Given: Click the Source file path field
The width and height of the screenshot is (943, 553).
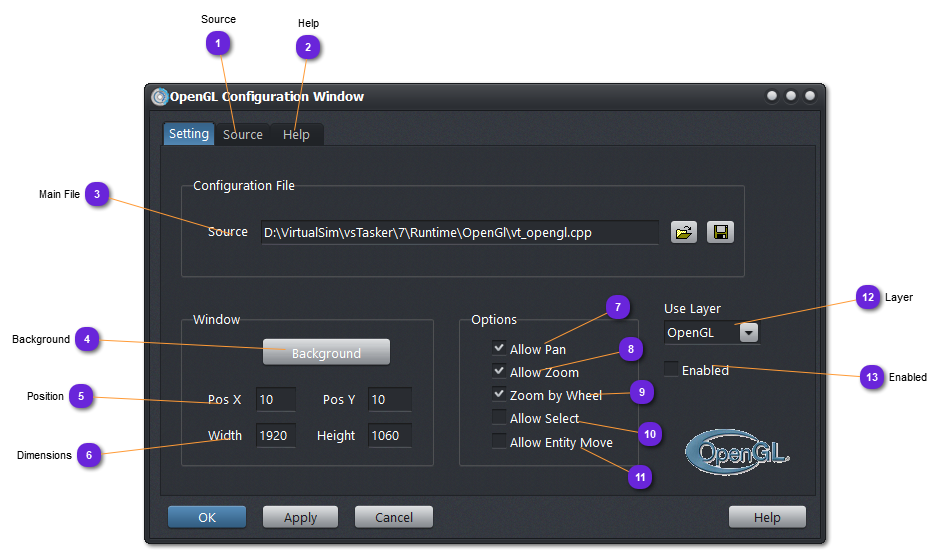Looking at the screenshot, I should coord(459,232).
